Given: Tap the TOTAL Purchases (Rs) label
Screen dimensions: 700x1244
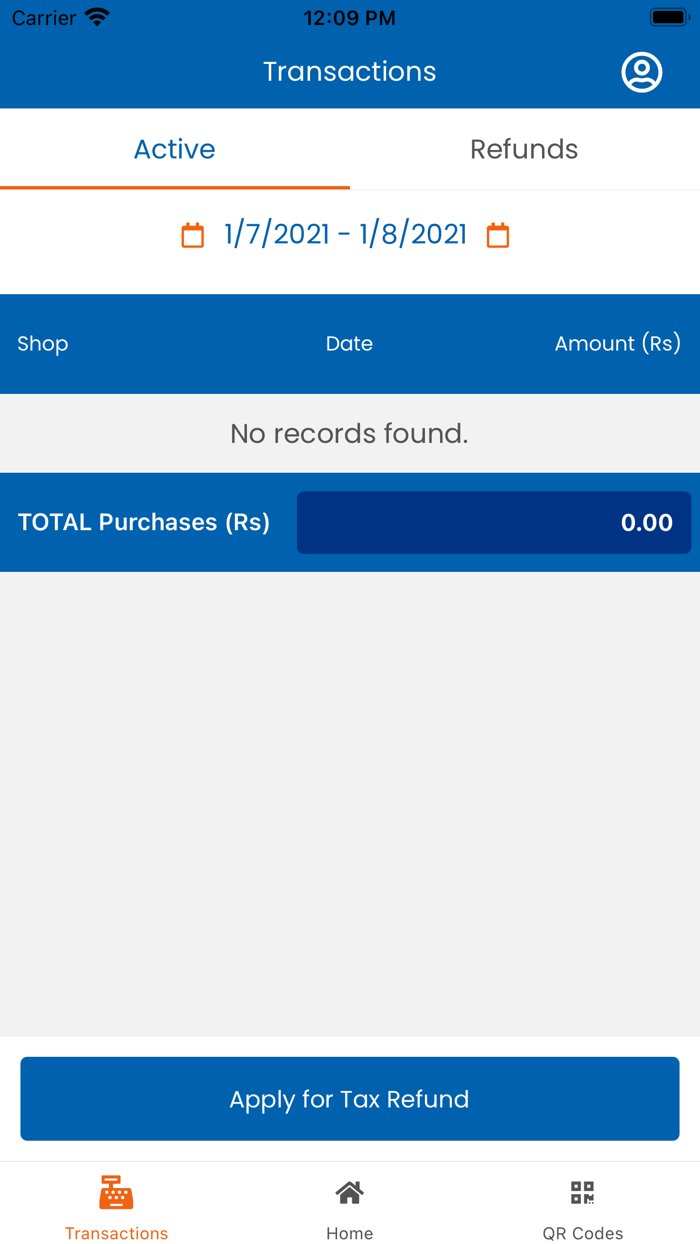Looking at the screenshot, I should click(x=143, y=522).
